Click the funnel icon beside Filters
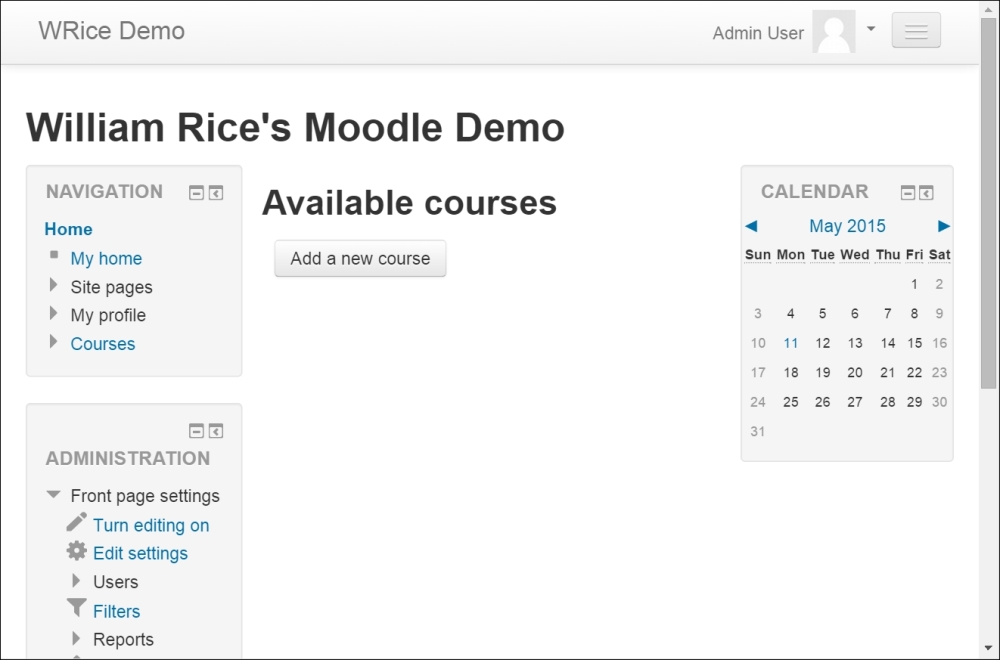The height and width of the screenshot is (660, 1000). 77,608
